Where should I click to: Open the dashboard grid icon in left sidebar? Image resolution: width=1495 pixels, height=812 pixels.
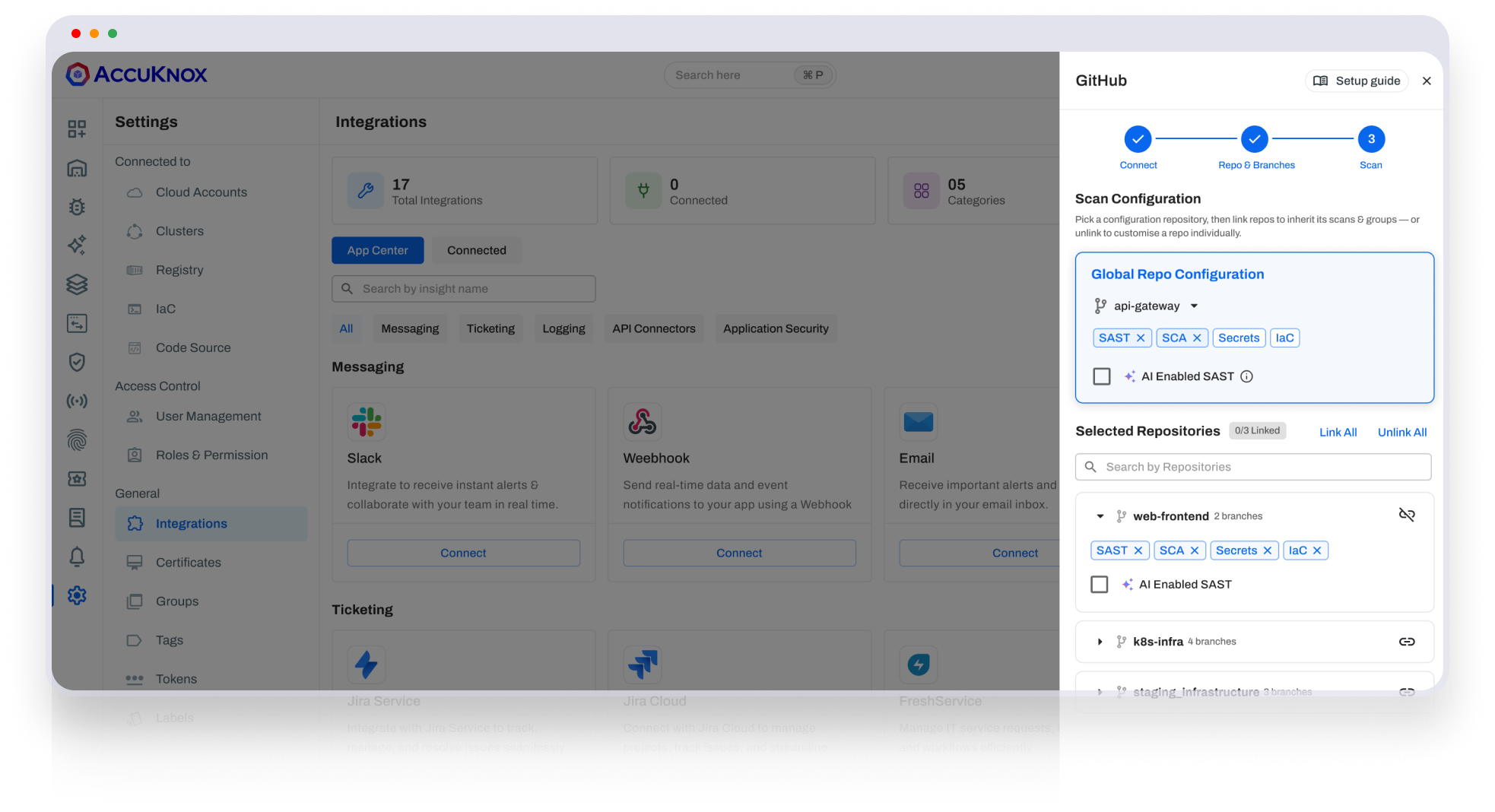(77, 128)
